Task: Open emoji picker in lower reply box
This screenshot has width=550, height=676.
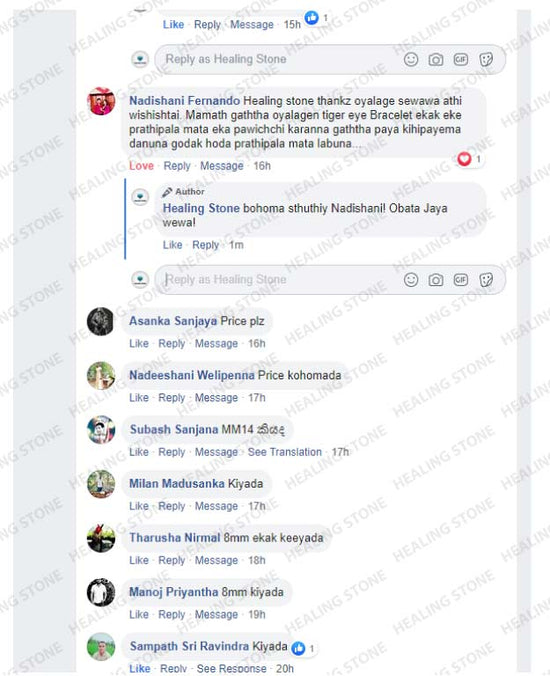Action: 411,280
